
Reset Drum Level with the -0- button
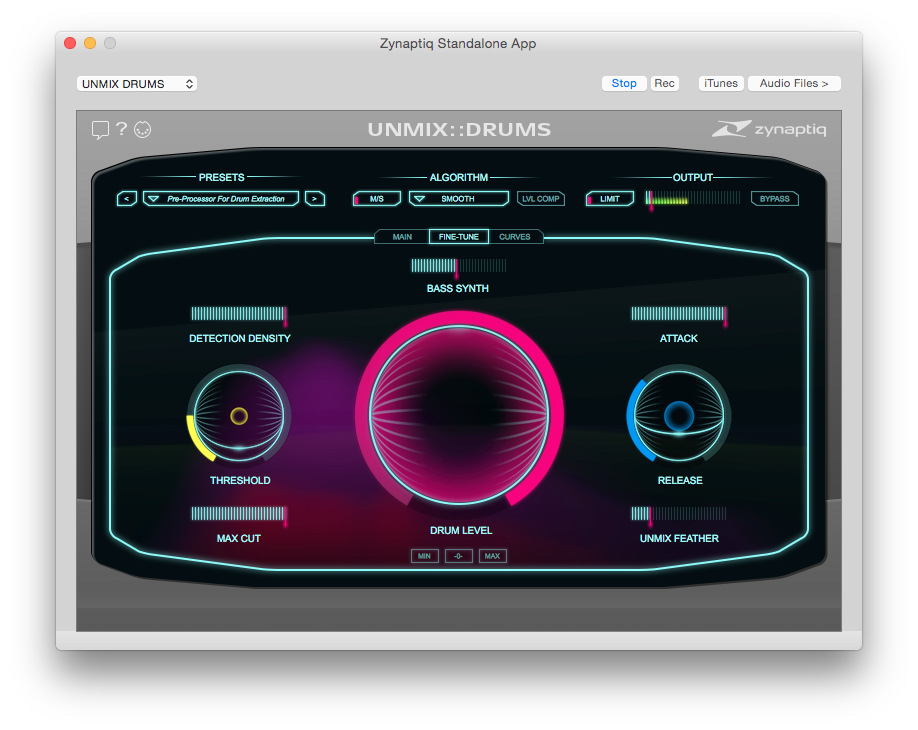pyautogui.click(x=458, y=555)
